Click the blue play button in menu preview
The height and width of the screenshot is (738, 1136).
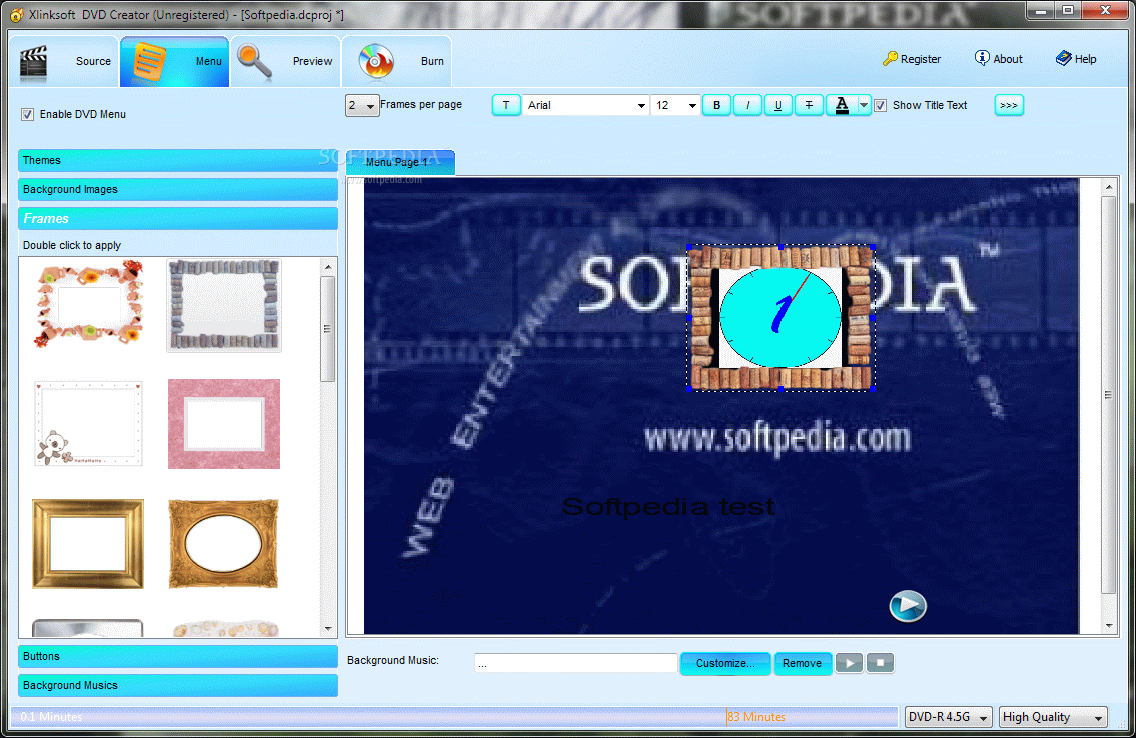pyautogui.click(x=908, y=606)
